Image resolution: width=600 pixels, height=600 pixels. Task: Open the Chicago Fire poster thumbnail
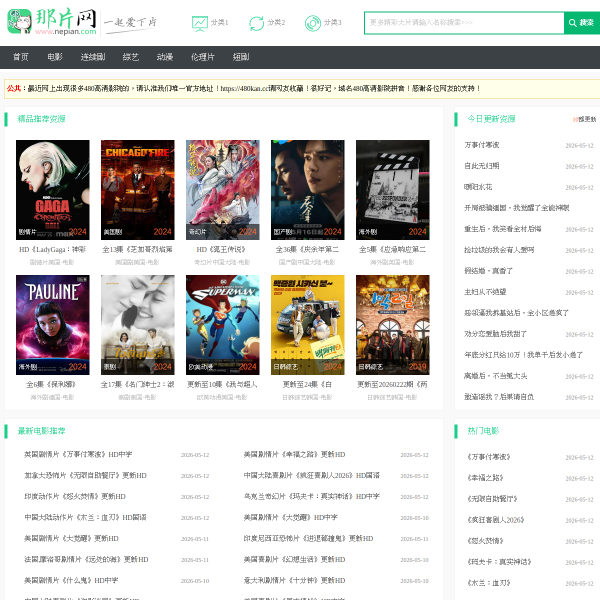[138, 190]
